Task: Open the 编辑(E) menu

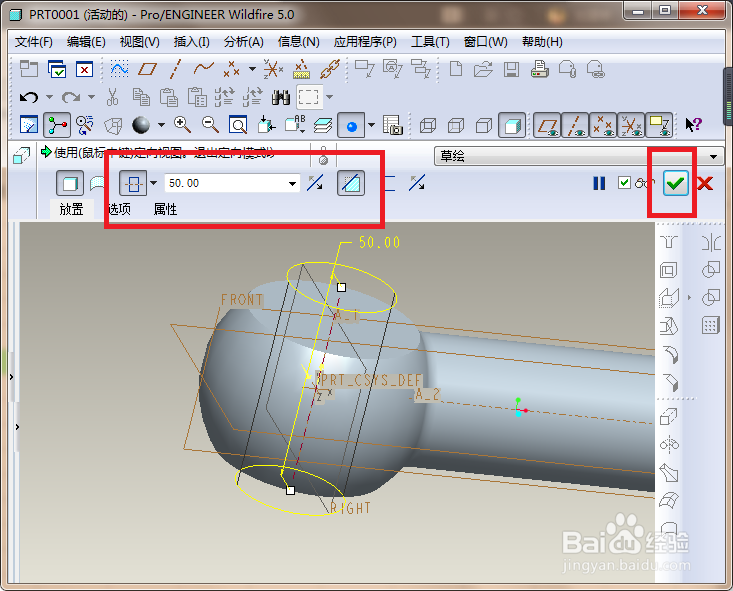Action: (x=86, y=42)
